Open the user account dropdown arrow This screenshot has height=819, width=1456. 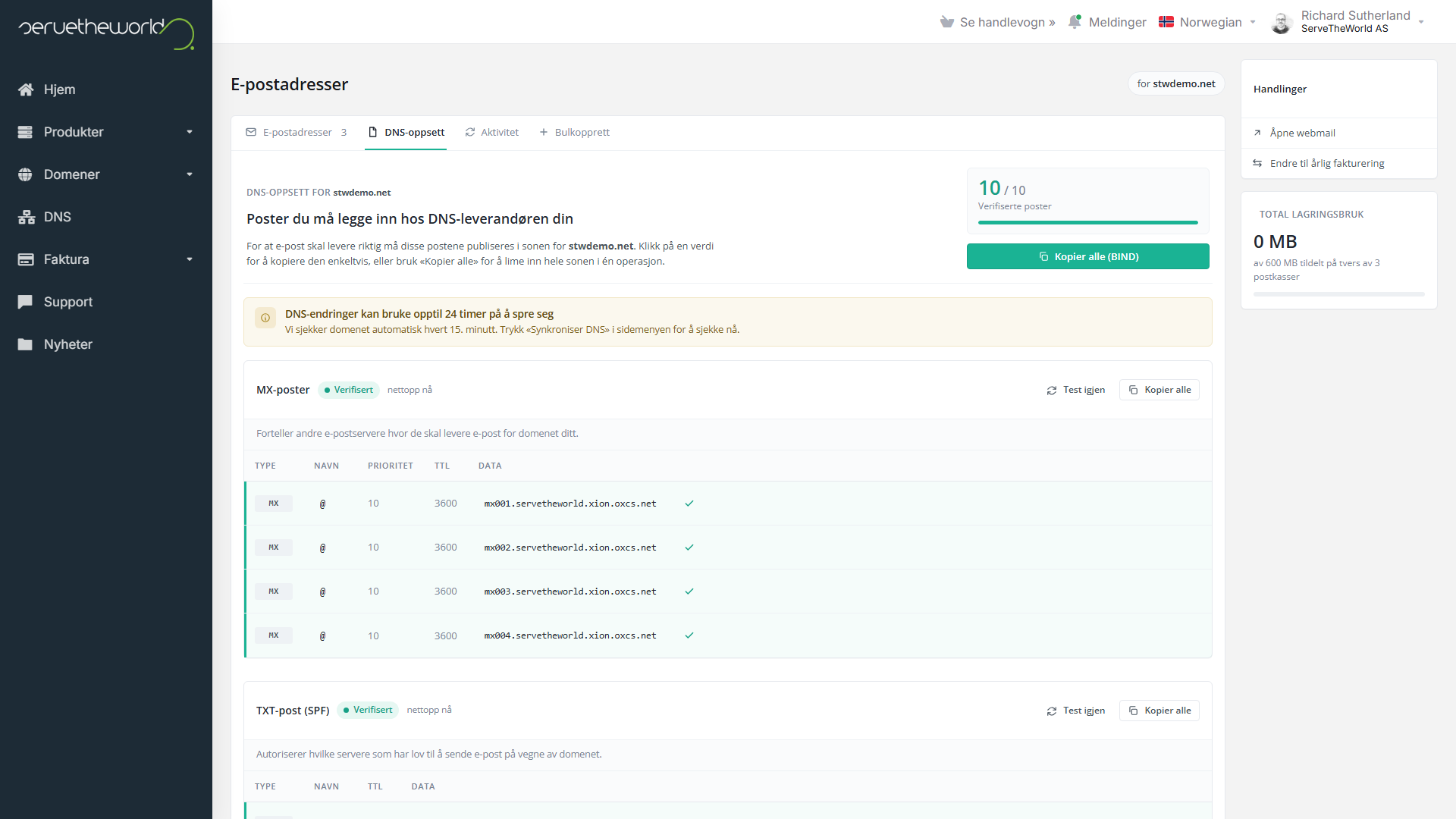[x=1421, y=22]
